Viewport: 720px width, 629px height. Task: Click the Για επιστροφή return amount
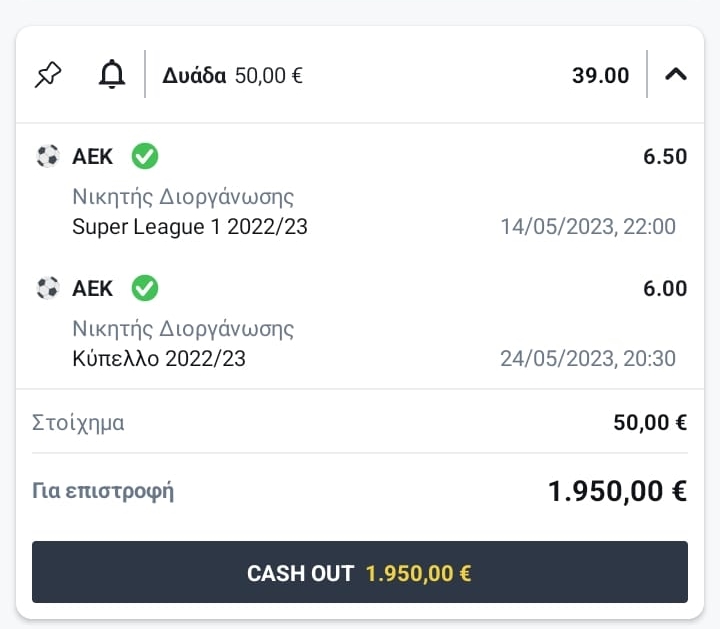pos(617,491)
